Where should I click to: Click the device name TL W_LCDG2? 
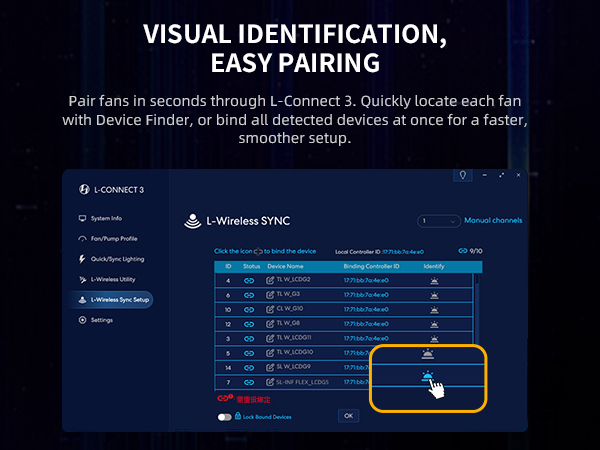pyautogui.click(x=293, y=280)
